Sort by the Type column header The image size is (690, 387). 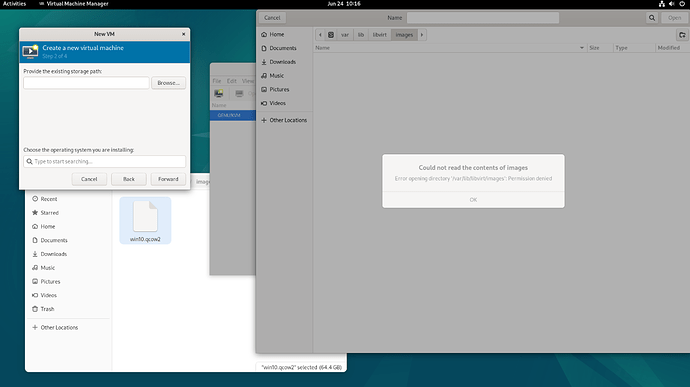[634, 48]
